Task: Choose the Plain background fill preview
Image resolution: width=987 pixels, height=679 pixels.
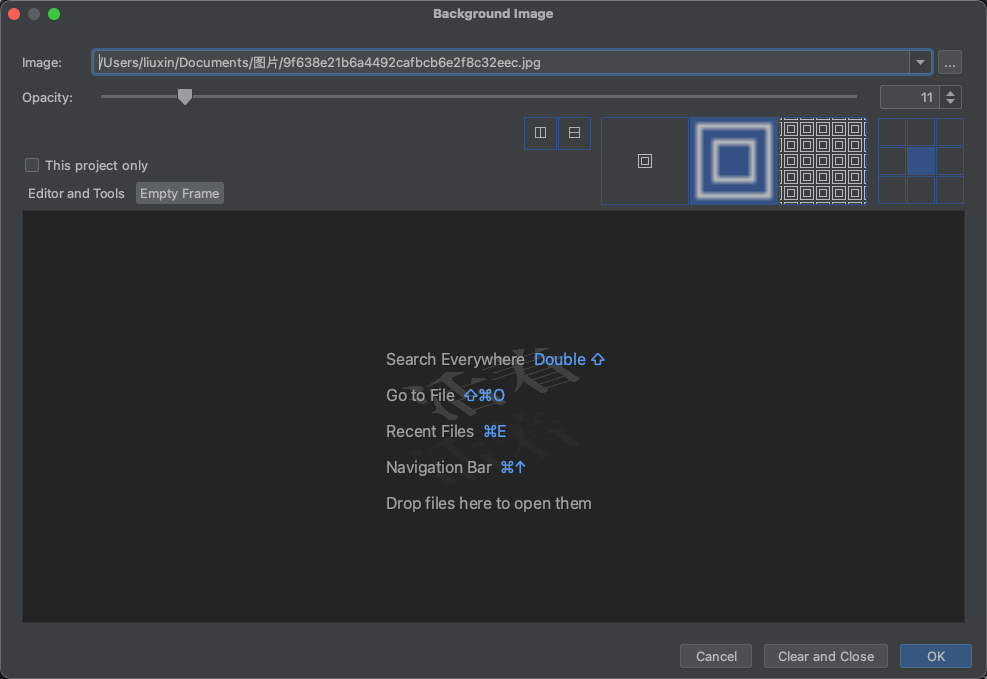Action: point(644,161)
